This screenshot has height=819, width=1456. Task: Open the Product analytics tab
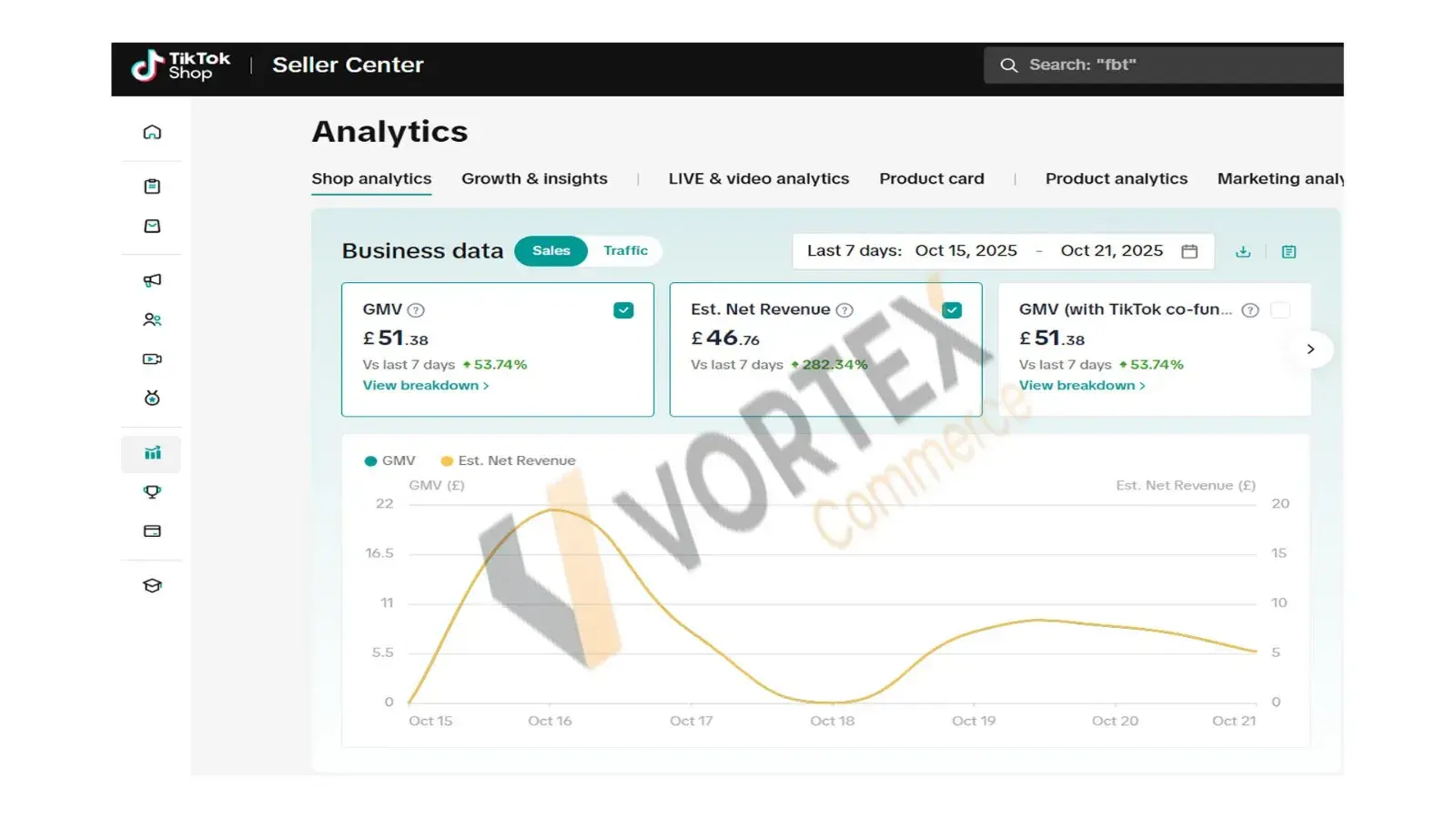coord(1116,179)
